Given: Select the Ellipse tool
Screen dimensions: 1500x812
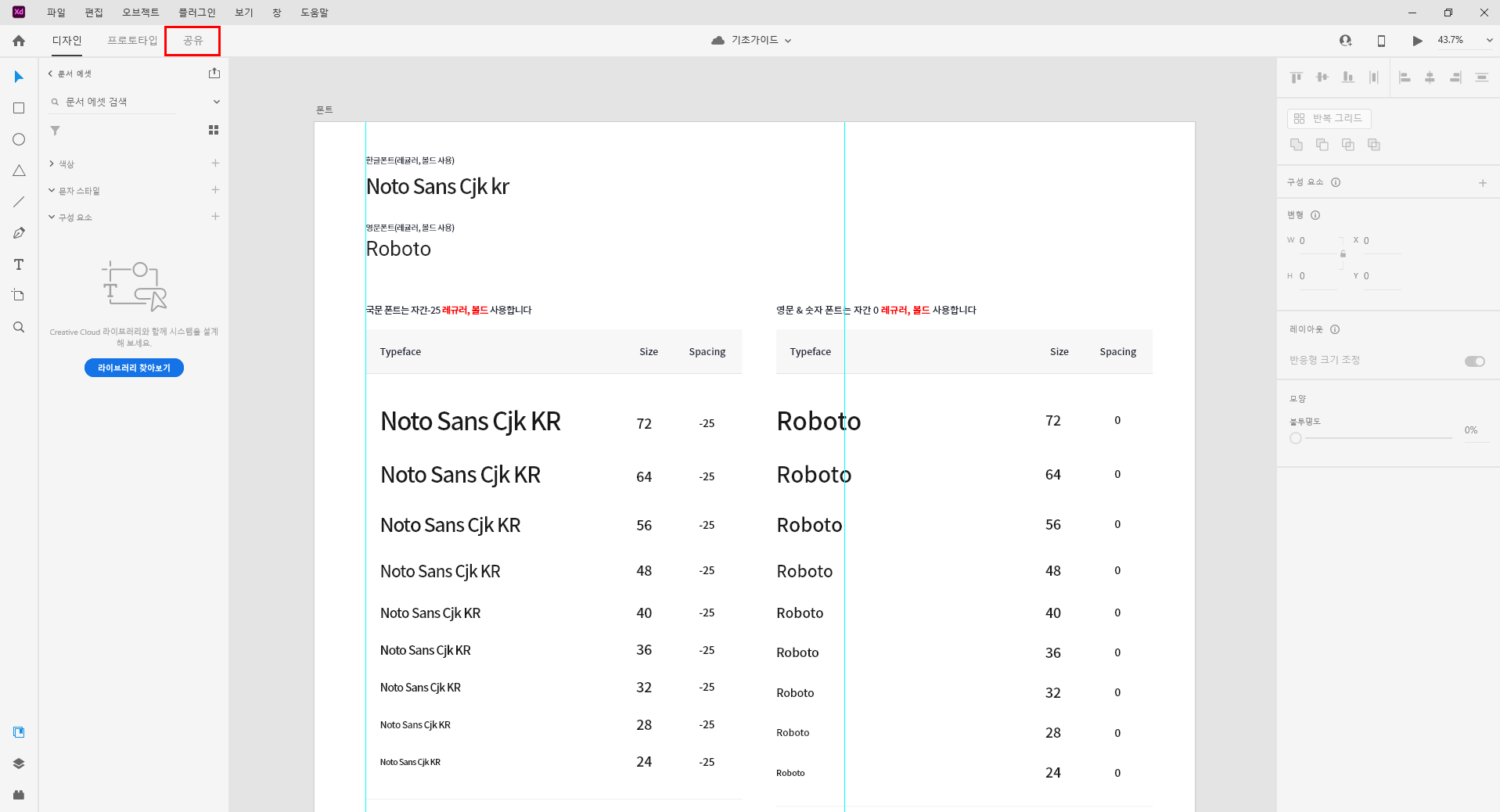Looking at the screenshot, I should 19,139.
